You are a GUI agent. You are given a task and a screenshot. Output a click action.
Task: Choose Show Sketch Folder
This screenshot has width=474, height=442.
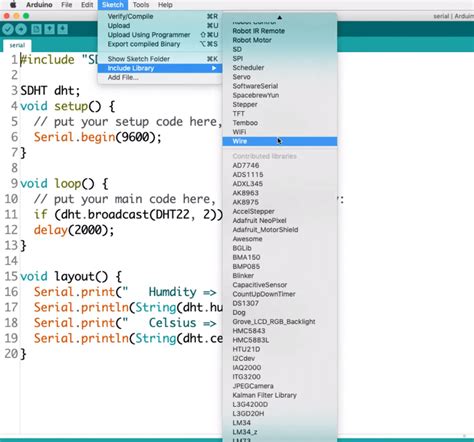[x=160, y=59]
